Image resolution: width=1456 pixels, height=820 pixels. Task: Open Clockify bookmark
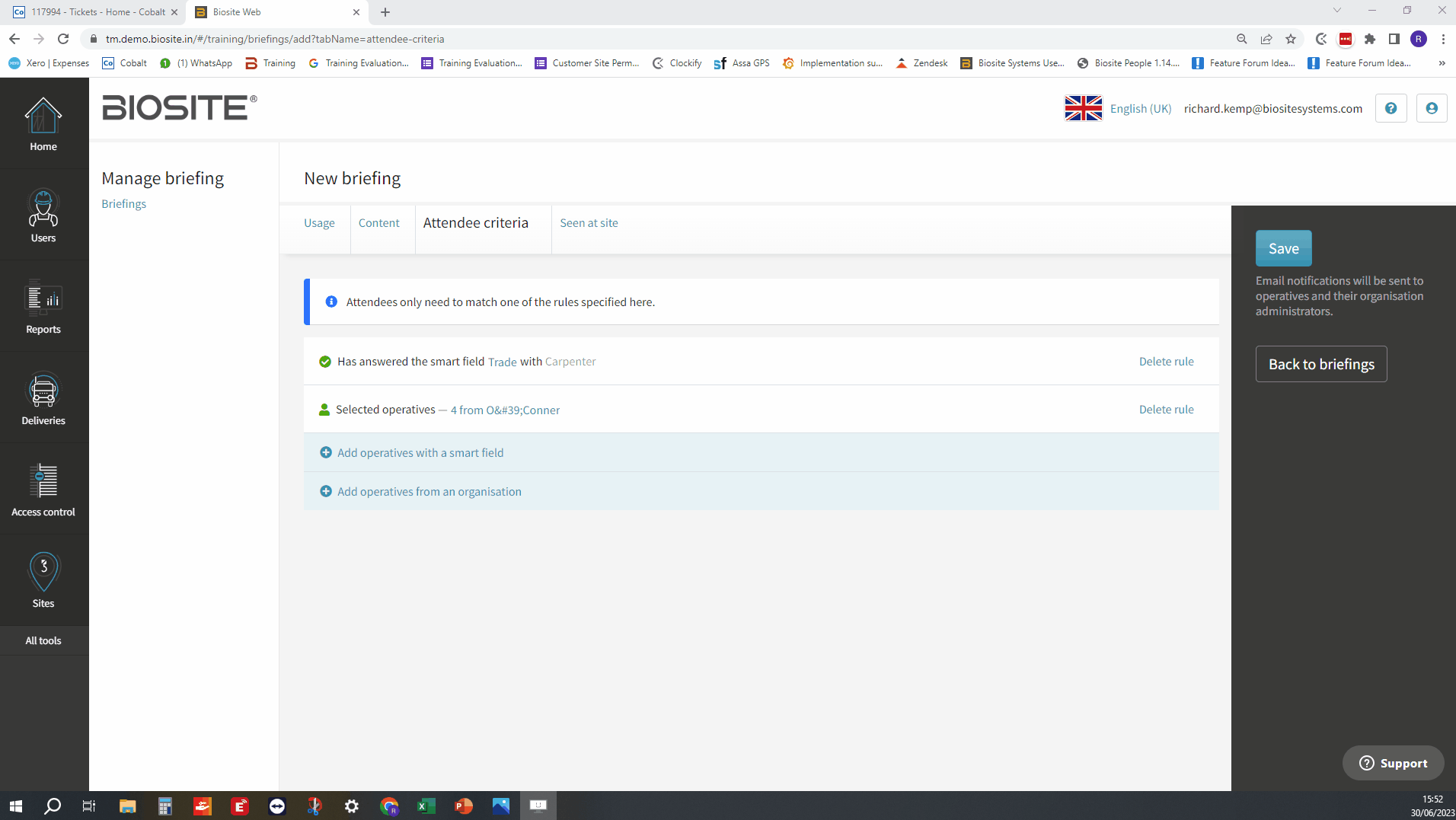(677, 63)
